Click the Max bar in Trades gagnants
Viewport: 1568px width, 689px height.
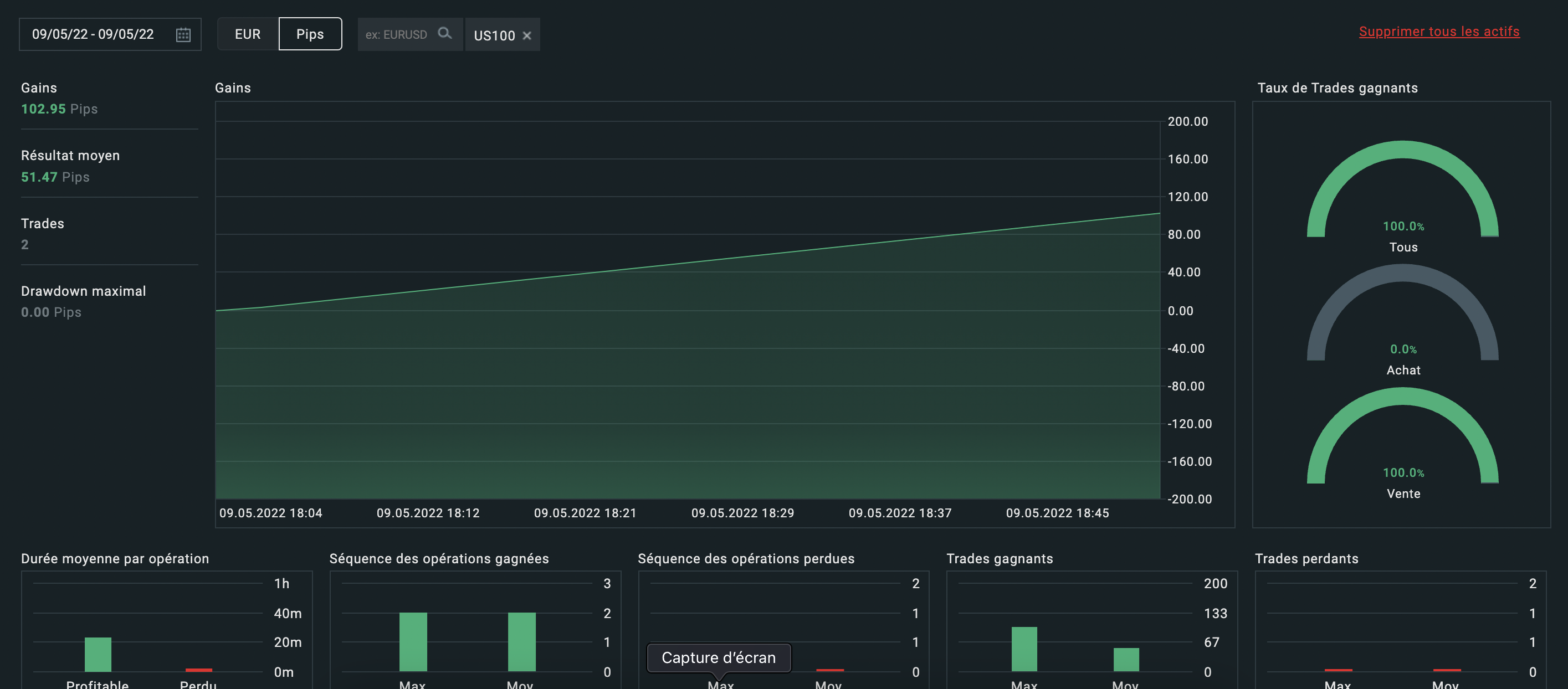click(1024, 650)
